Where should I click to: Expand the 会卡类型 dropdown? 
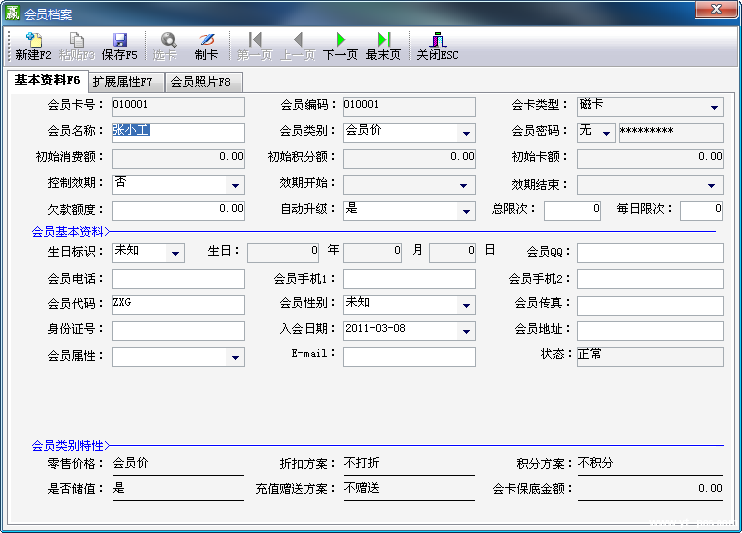pos(715,107)
